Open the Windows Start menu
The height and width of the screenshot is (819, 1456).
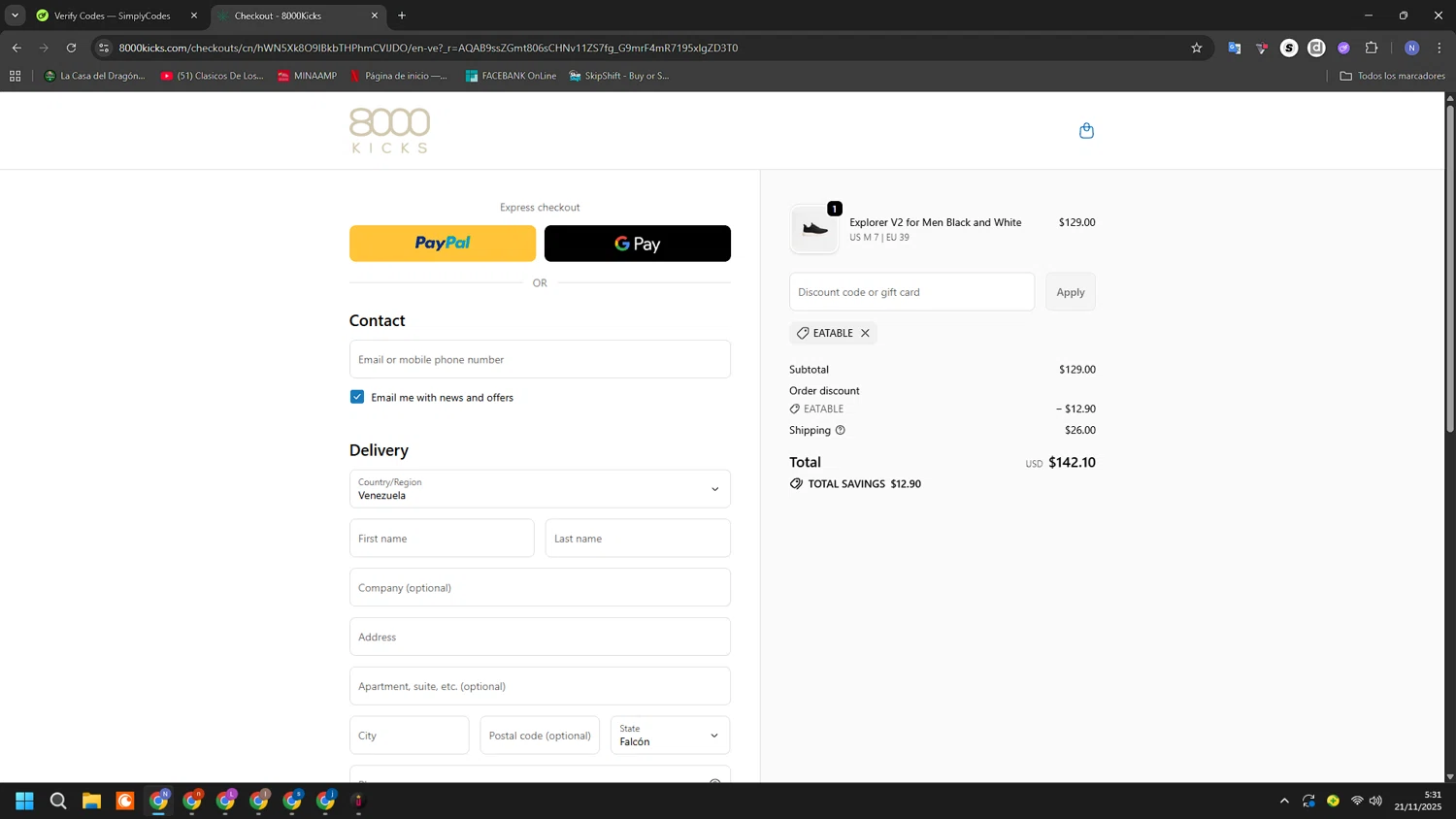[x=25, y=801]
